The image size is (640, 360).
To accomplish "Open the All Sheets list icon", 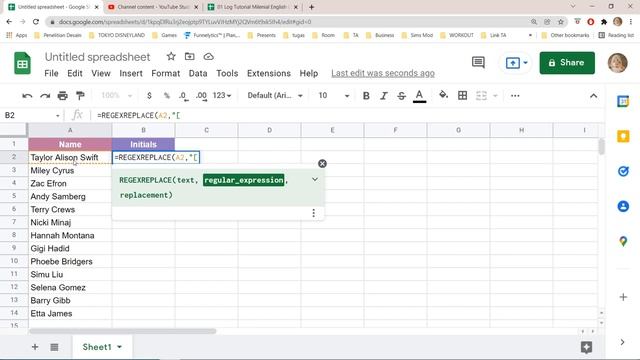I will (54, 347).
